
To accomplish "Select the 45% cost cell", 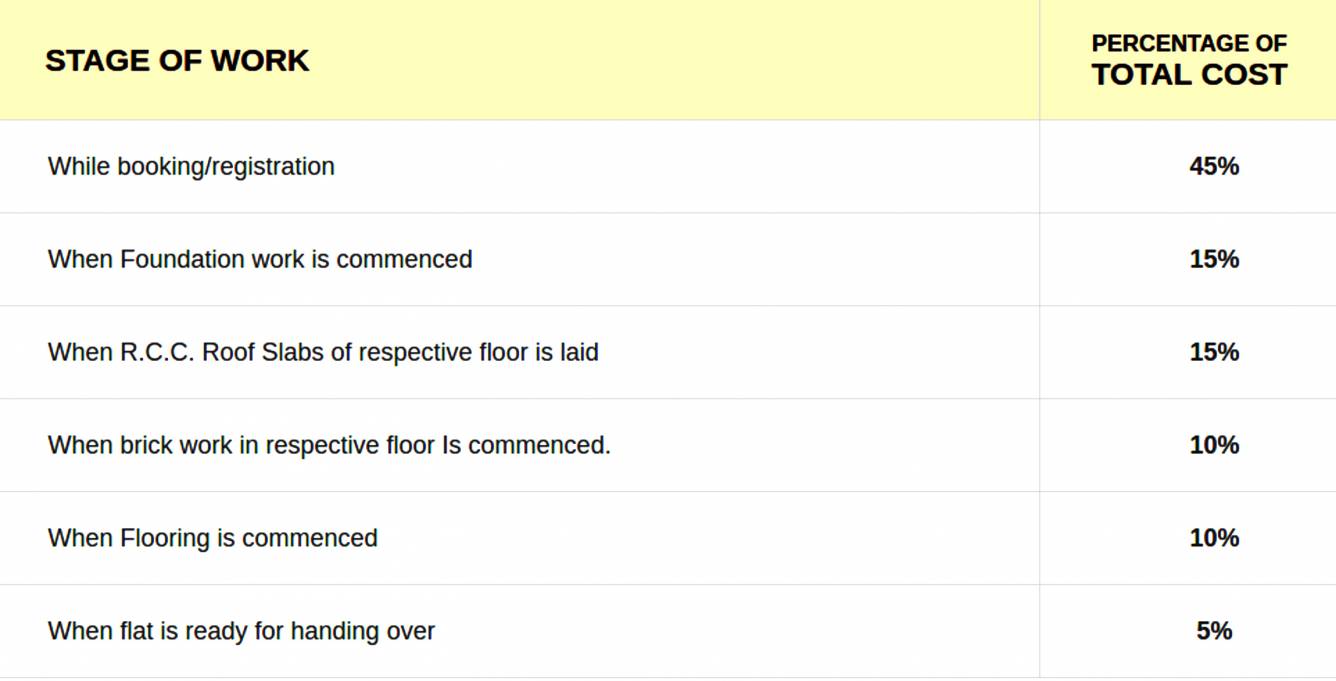I will click(1214, 166).
